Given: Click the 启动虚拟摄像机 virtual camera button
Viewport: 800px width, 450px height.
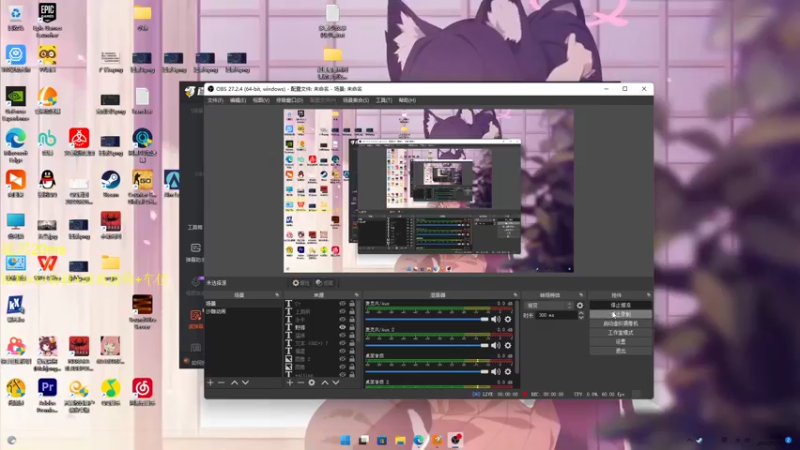Looking at the screenshot, I should pos(620,323).
